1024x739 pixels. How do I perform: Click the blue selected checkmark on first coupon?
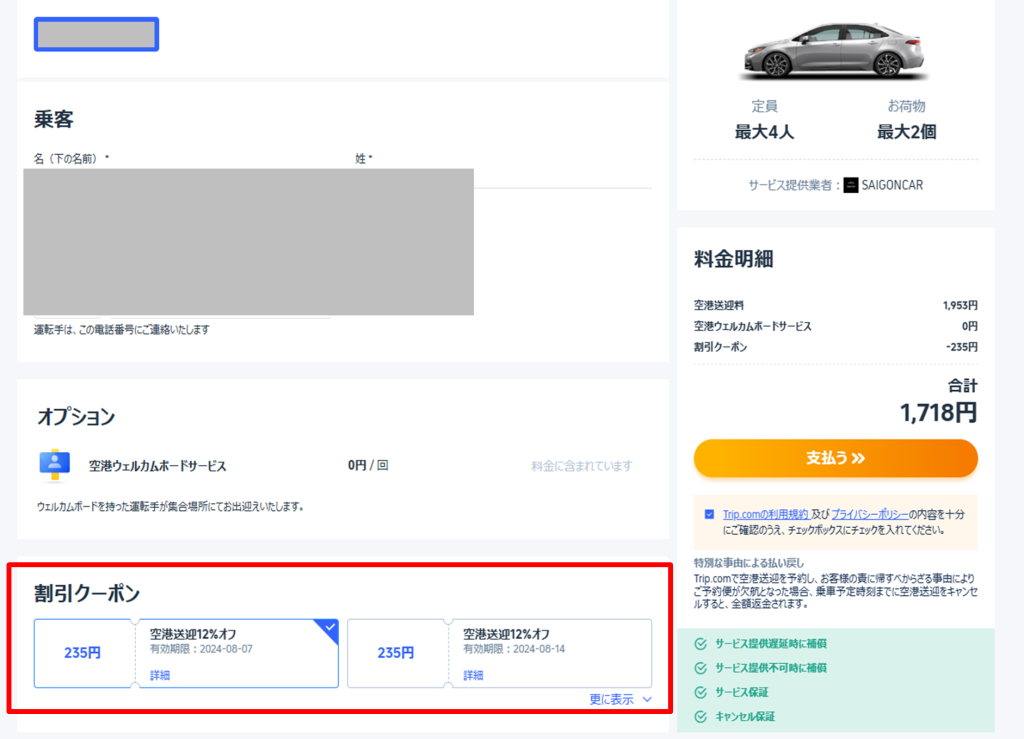[x=329, y=628]
